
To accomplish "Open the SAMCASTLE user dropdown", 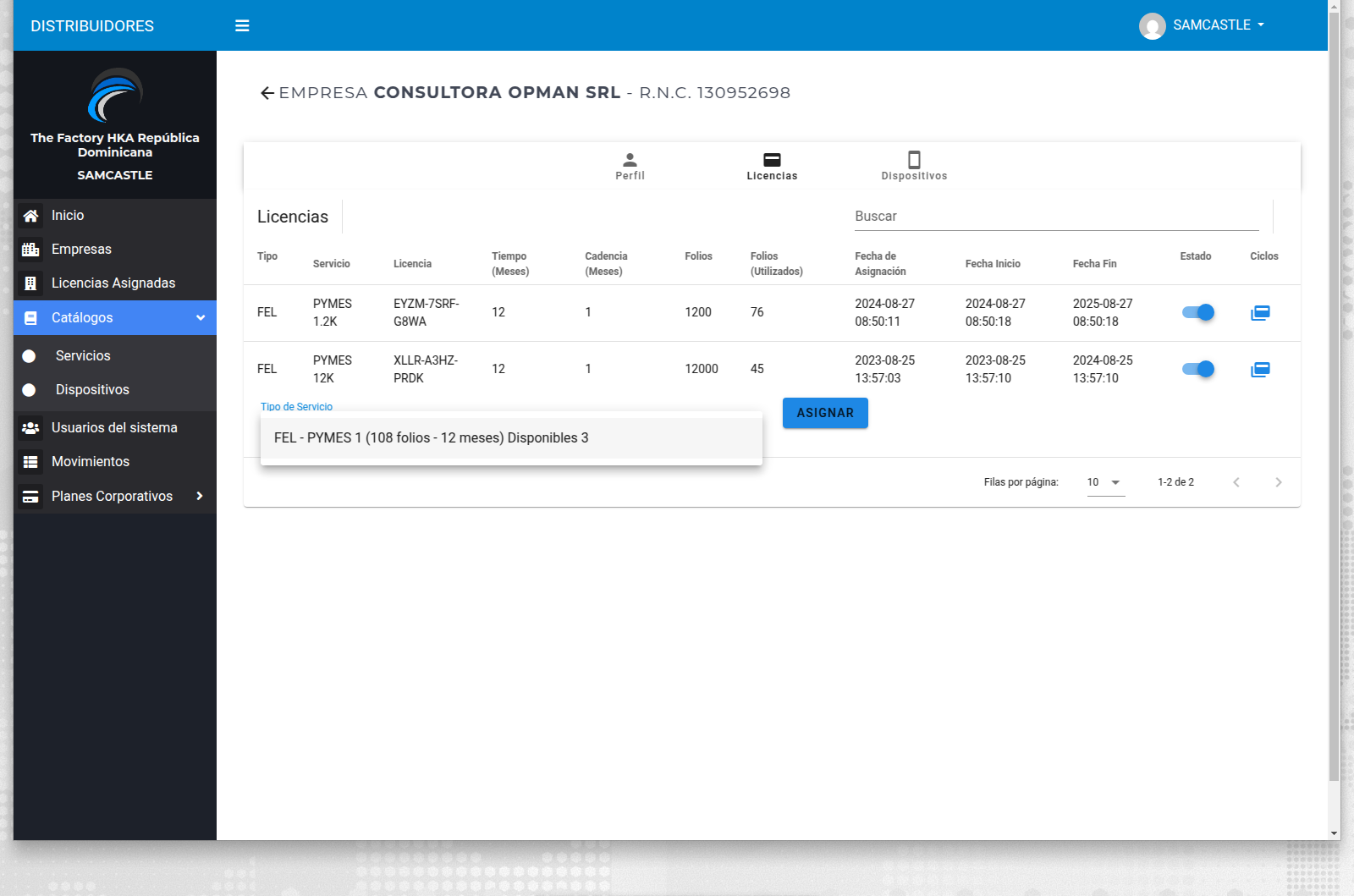I will point(1219,25).
